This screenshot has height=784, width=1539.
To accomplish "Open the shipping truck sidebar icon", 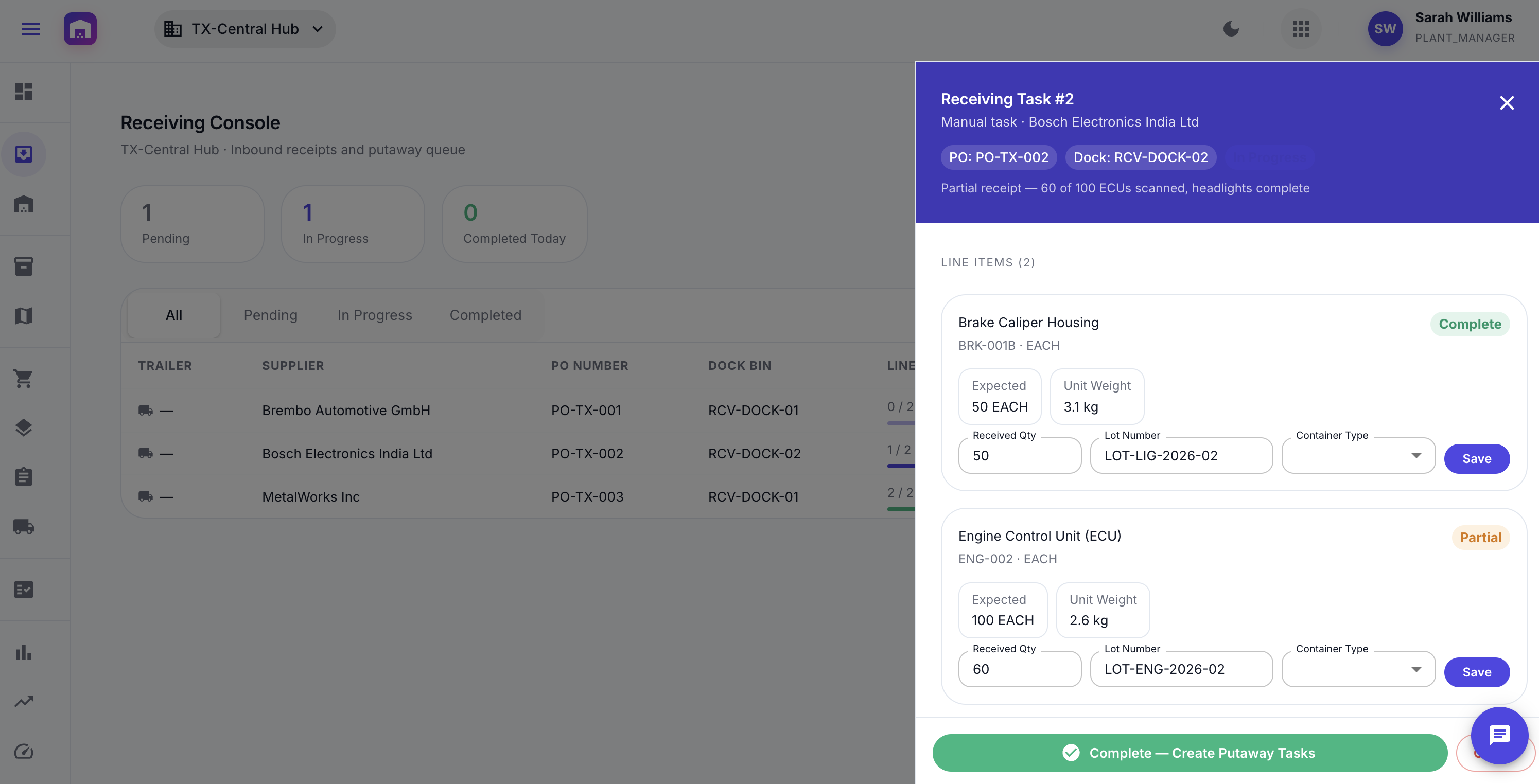I will coord(23,527).
